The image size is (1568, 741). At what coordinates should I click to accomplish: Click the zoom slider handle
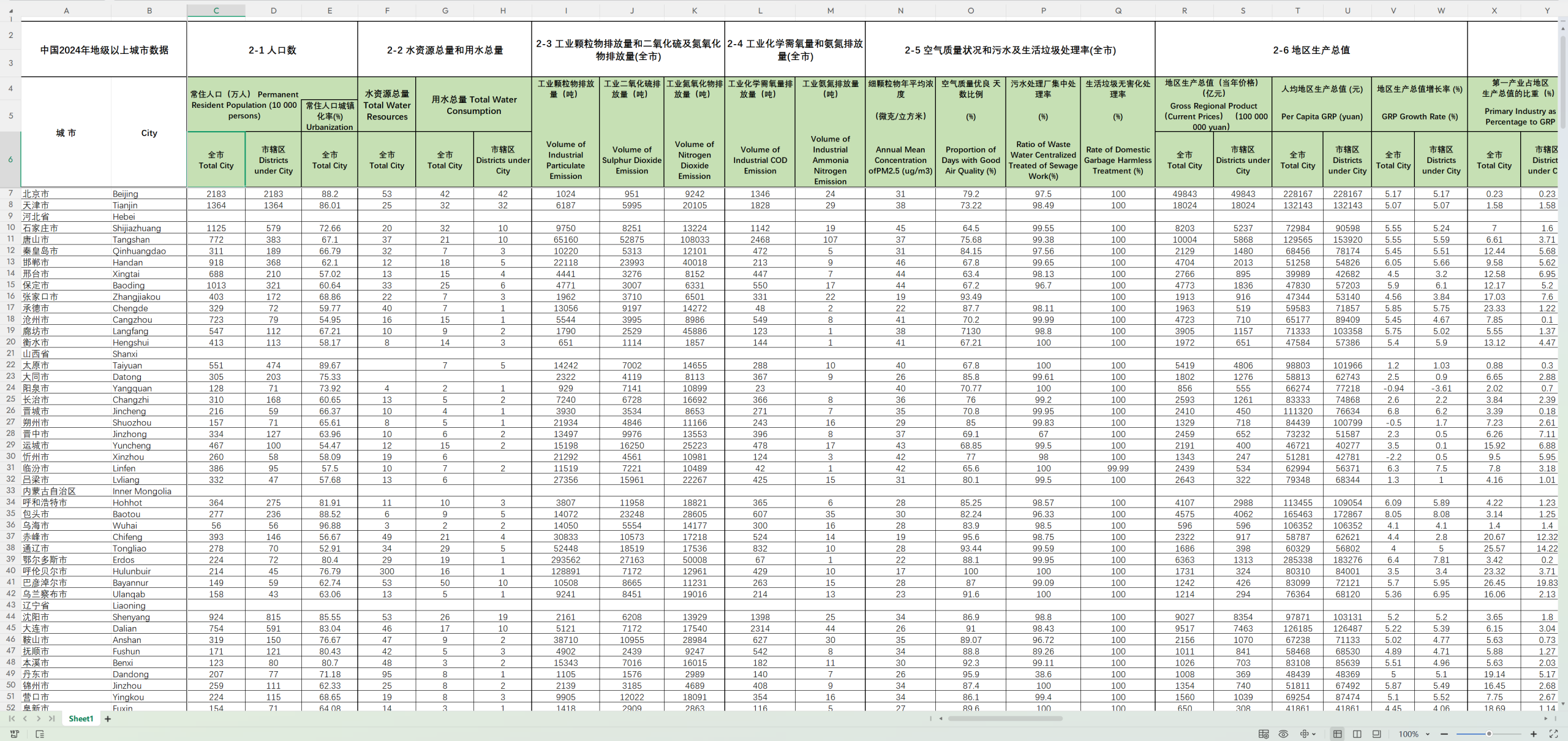1489,734
